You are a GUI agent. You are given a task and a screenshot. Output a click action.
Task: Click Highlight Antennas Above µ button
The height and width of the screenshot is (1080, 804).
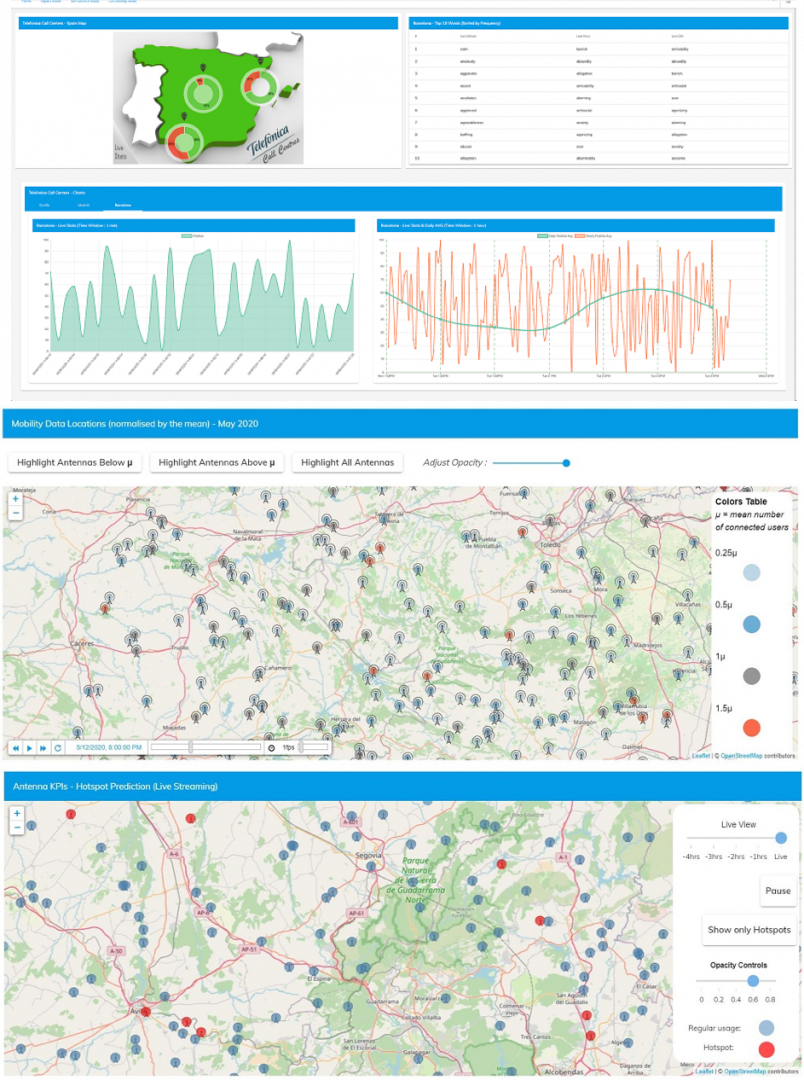point(217,462)
